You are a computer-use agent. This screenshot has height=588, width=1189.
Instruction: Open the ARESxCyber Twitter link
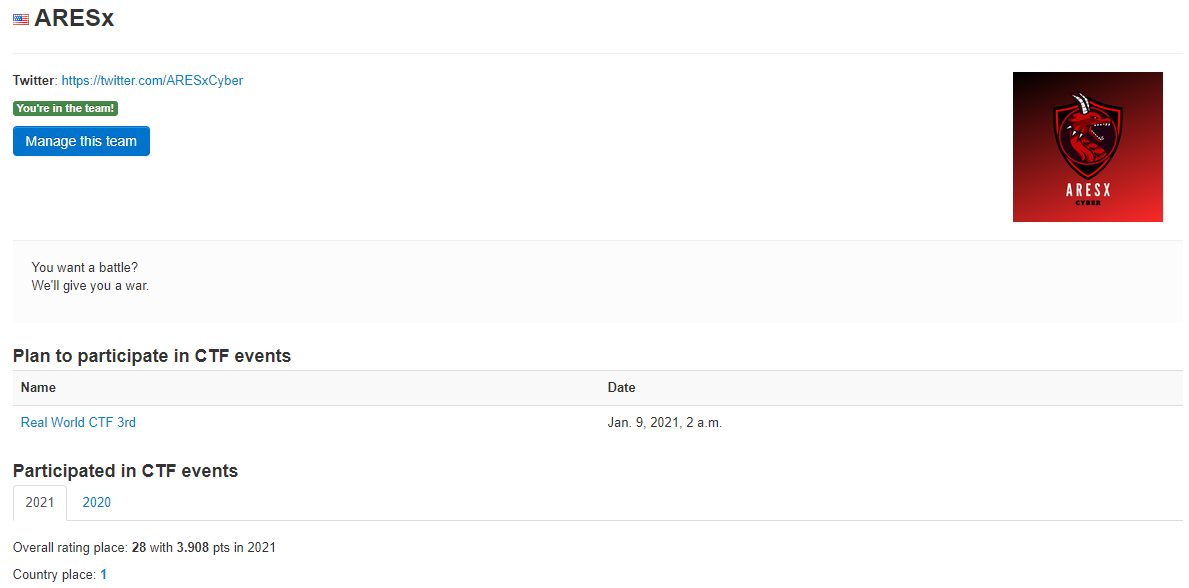[x=152, y=80]
